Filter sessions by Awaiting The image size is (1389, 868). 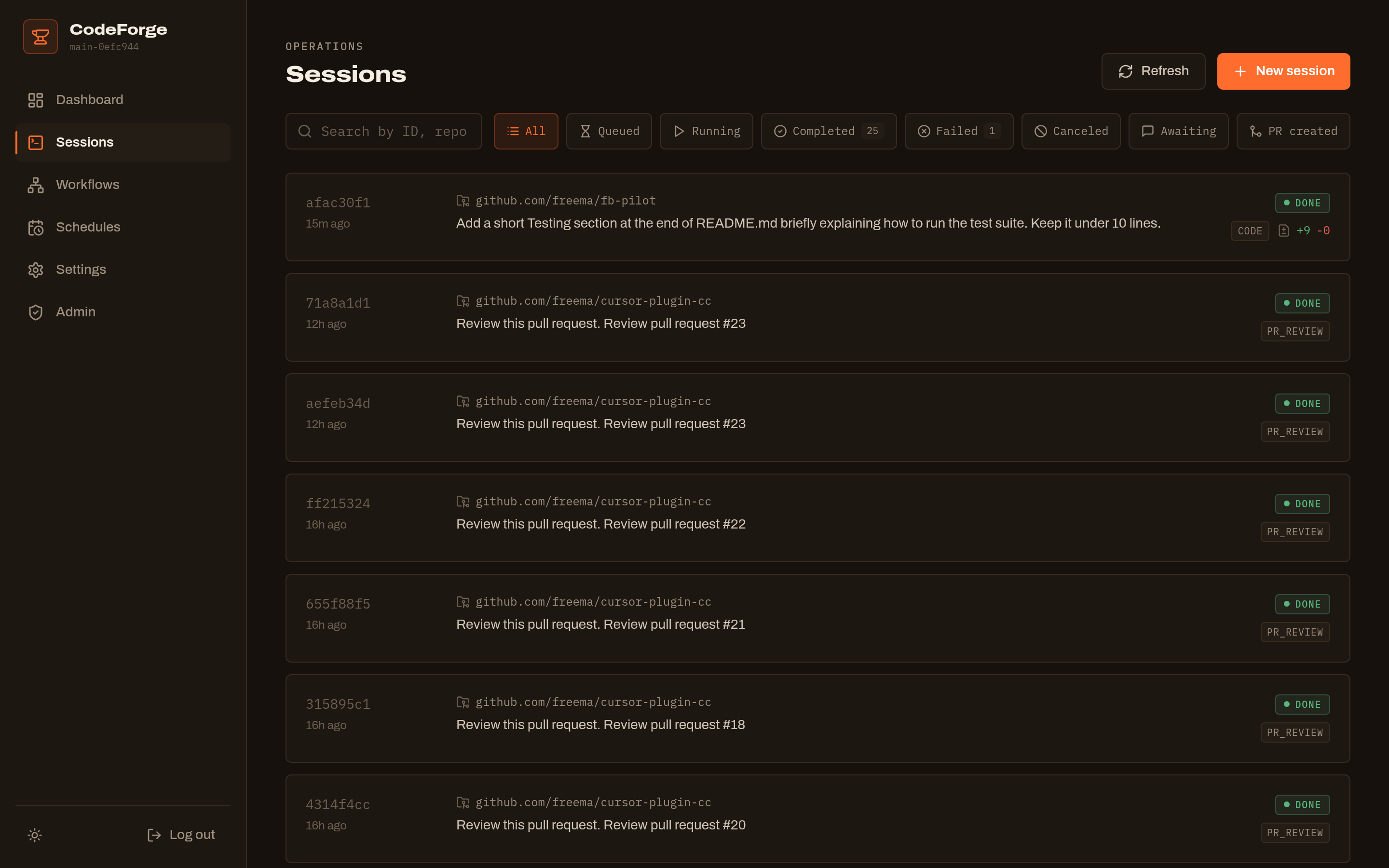pyautogui.click(x=1178, y=132)
